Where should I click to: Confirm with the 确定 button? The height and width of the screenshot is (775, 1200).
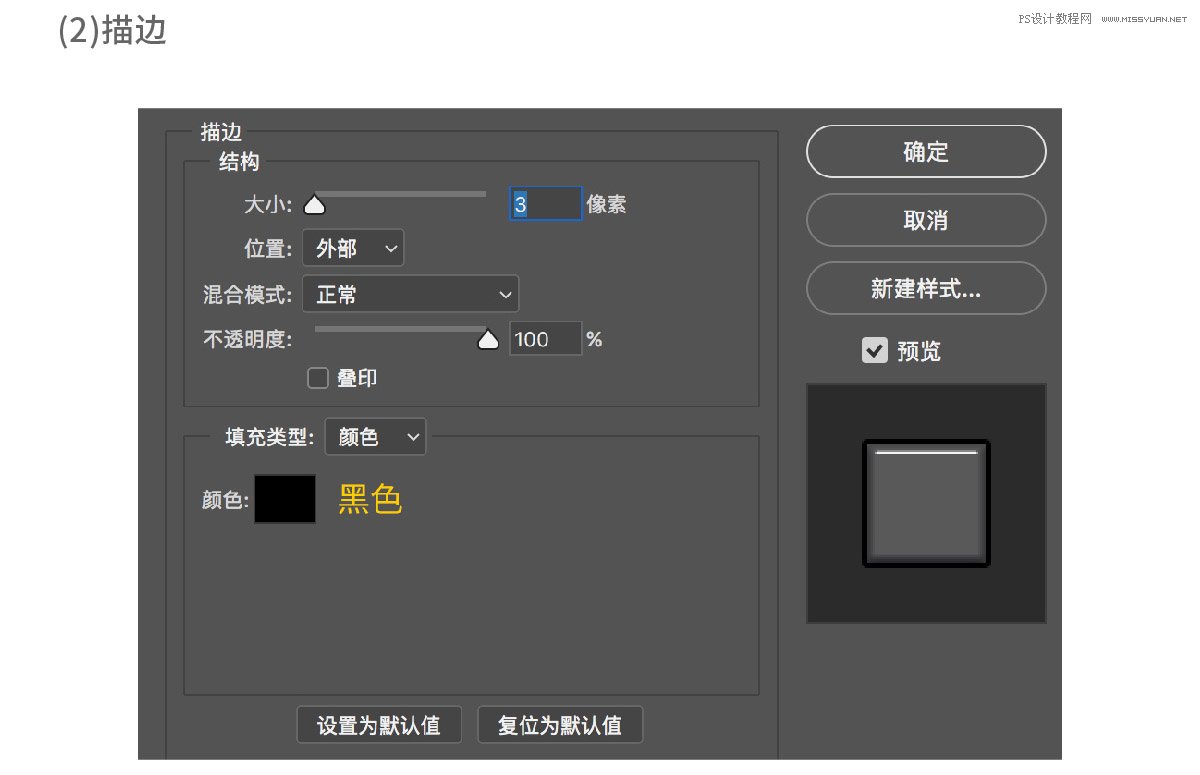[x=925, y=152]
